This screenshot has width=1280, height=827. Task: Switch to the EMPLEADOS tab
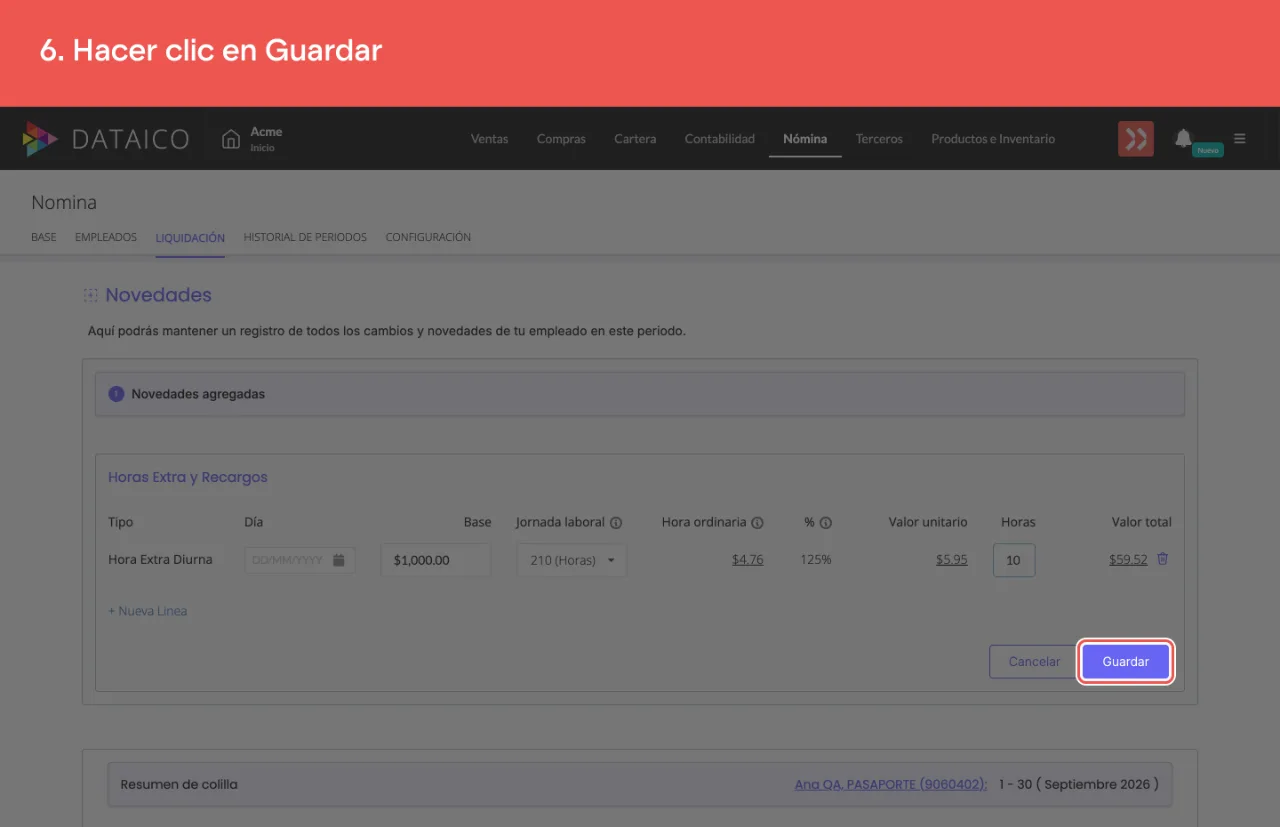tap(106, 238)
